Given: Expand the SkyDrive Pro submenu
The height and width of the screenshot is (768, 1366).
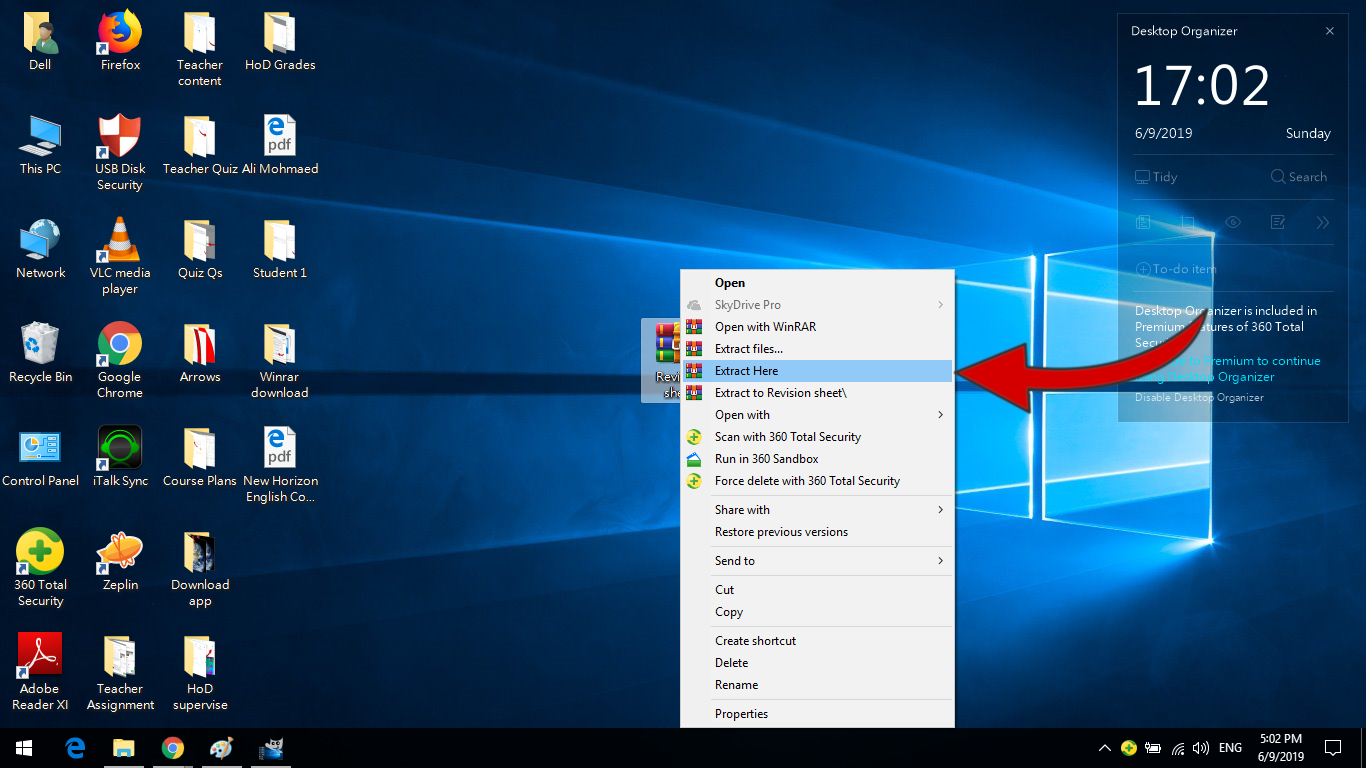Looking at the screenshot, I should [817, 305].
